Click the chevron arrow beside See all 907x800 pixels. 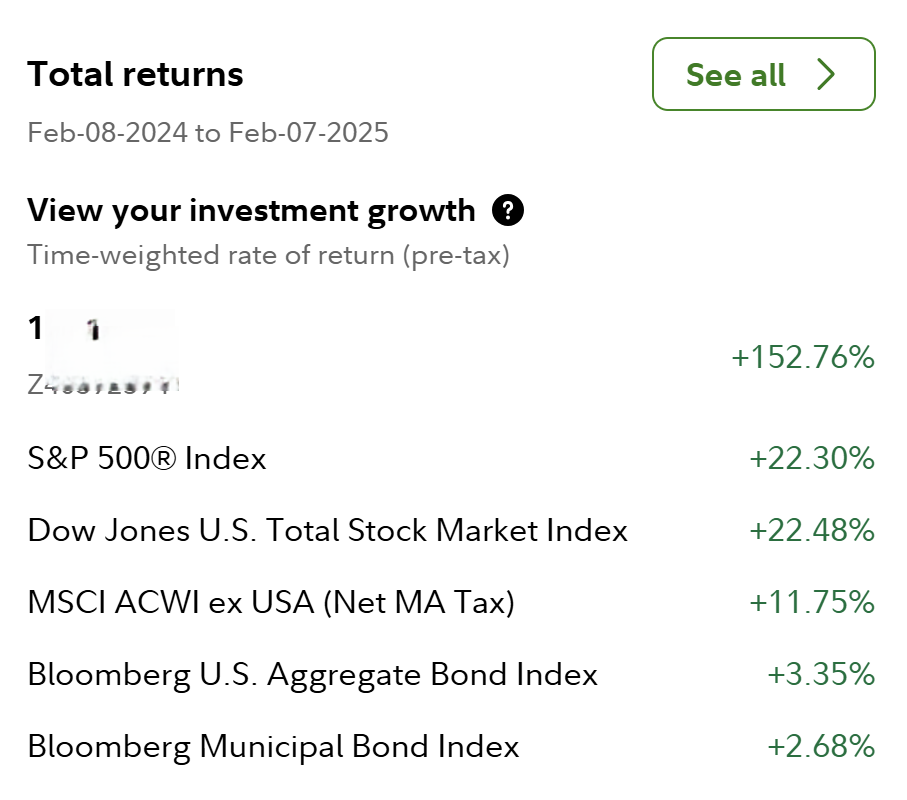[825, 75]
